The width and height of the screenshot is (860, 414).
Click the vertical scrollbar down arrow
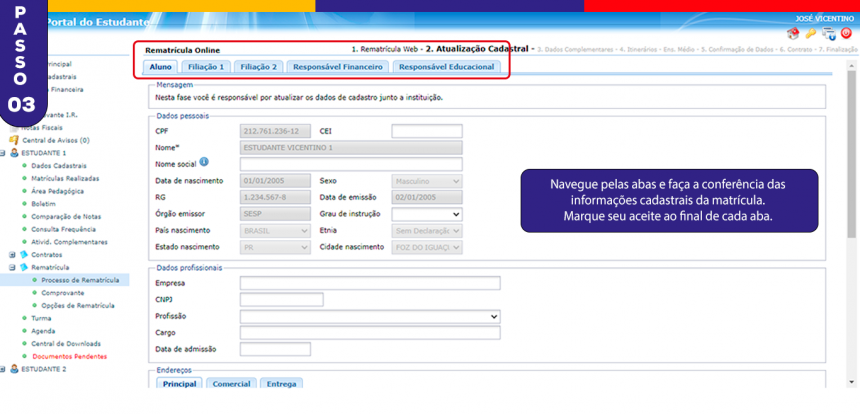click(x=851, y=382)
